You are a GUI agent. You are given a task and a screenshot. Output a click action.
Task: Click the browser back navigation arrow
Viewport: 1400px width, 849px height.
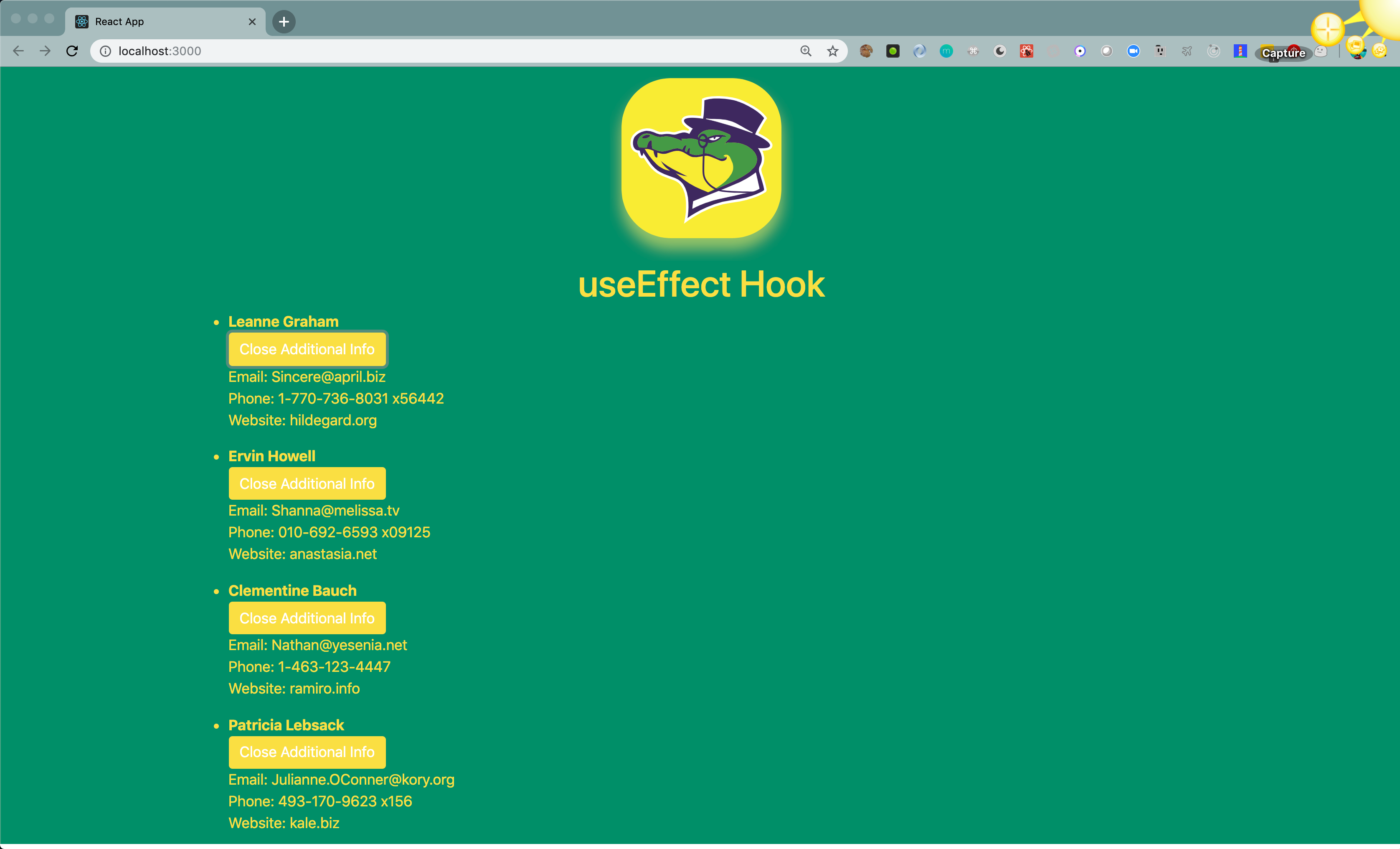coord(20,51)
